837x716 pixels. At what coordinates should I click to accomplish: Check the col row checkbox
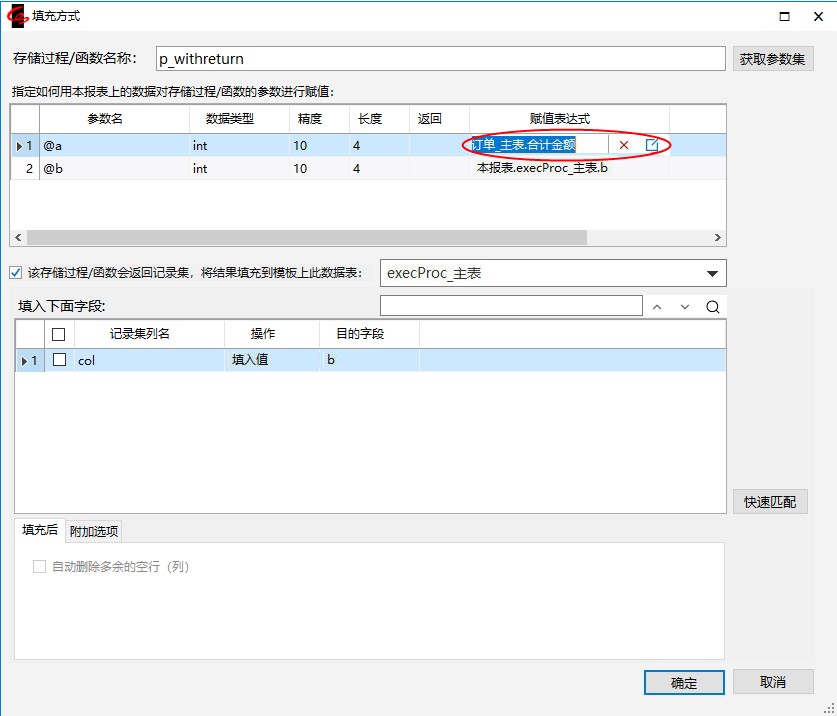[59, 360]
